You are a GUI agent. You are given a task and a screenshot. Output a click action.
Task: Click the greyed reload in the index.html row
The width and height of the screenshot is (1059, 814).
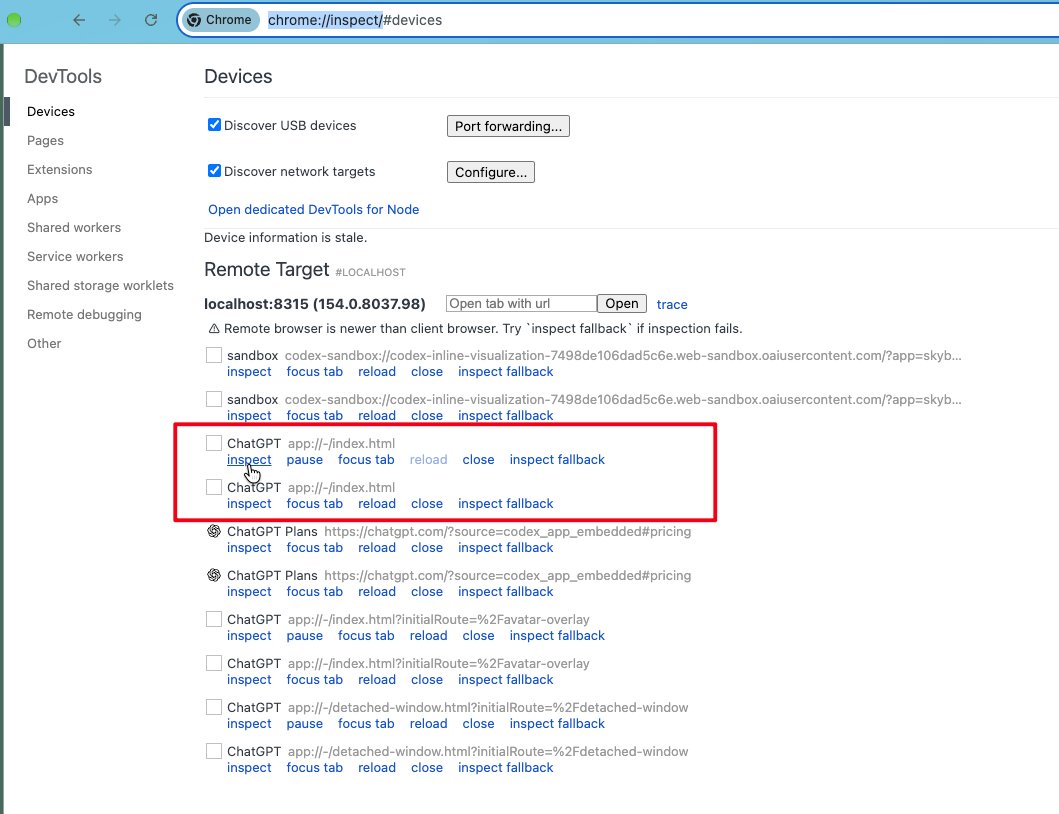coord(428,460)
